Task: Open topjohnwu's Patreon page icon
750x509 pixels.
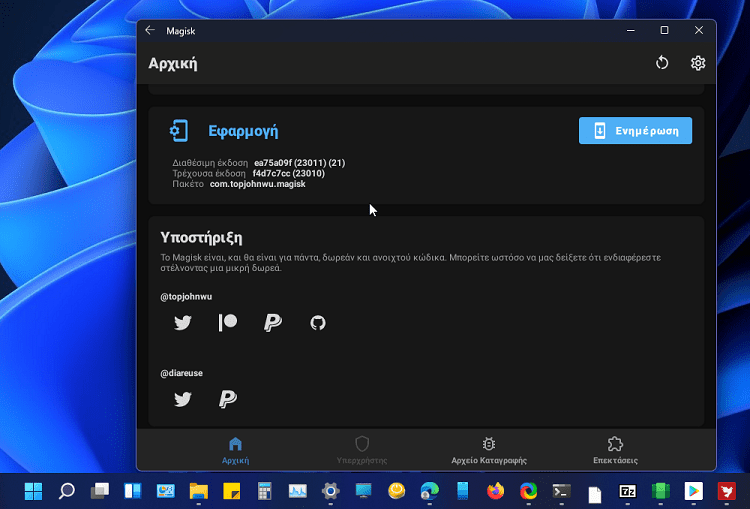Action: [228, 323]
